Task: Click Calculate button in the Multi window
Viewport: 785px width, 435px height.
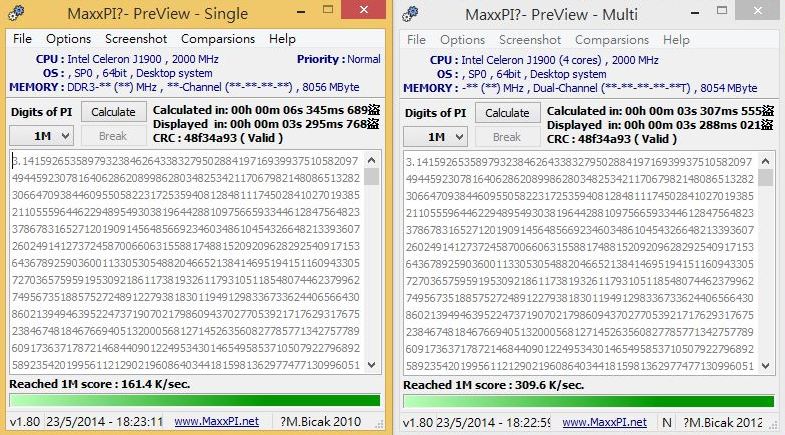Action: tap(507, 113)
